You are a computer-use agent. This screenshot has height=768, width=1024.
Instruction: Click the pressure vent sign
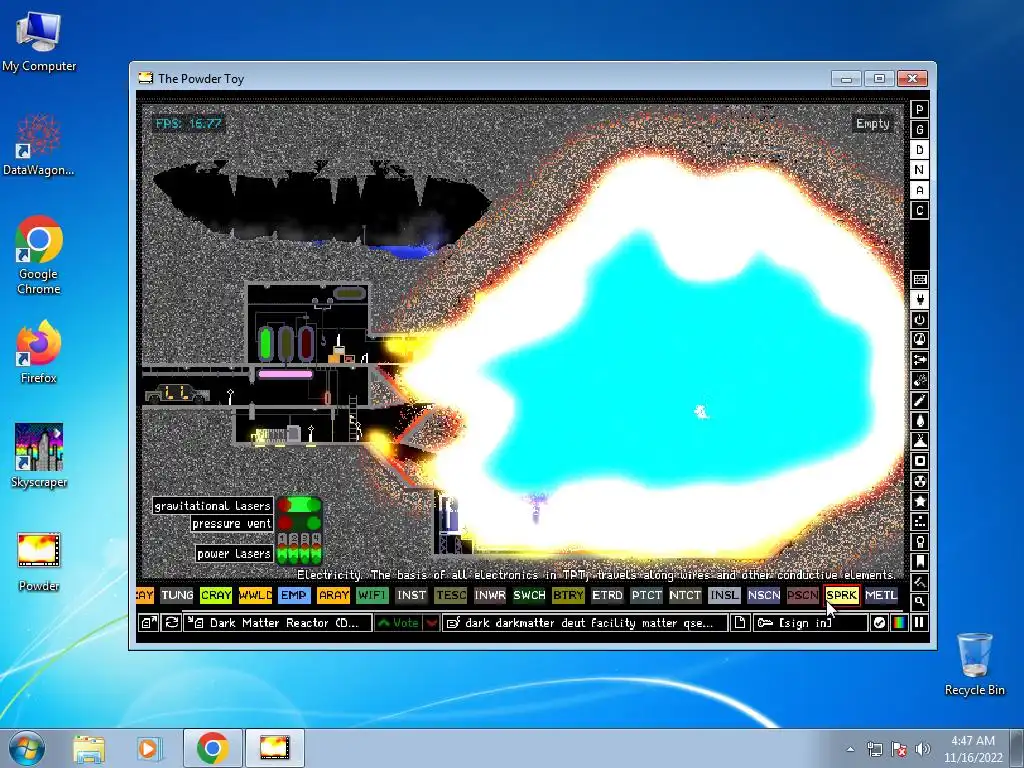click(232, 524)
